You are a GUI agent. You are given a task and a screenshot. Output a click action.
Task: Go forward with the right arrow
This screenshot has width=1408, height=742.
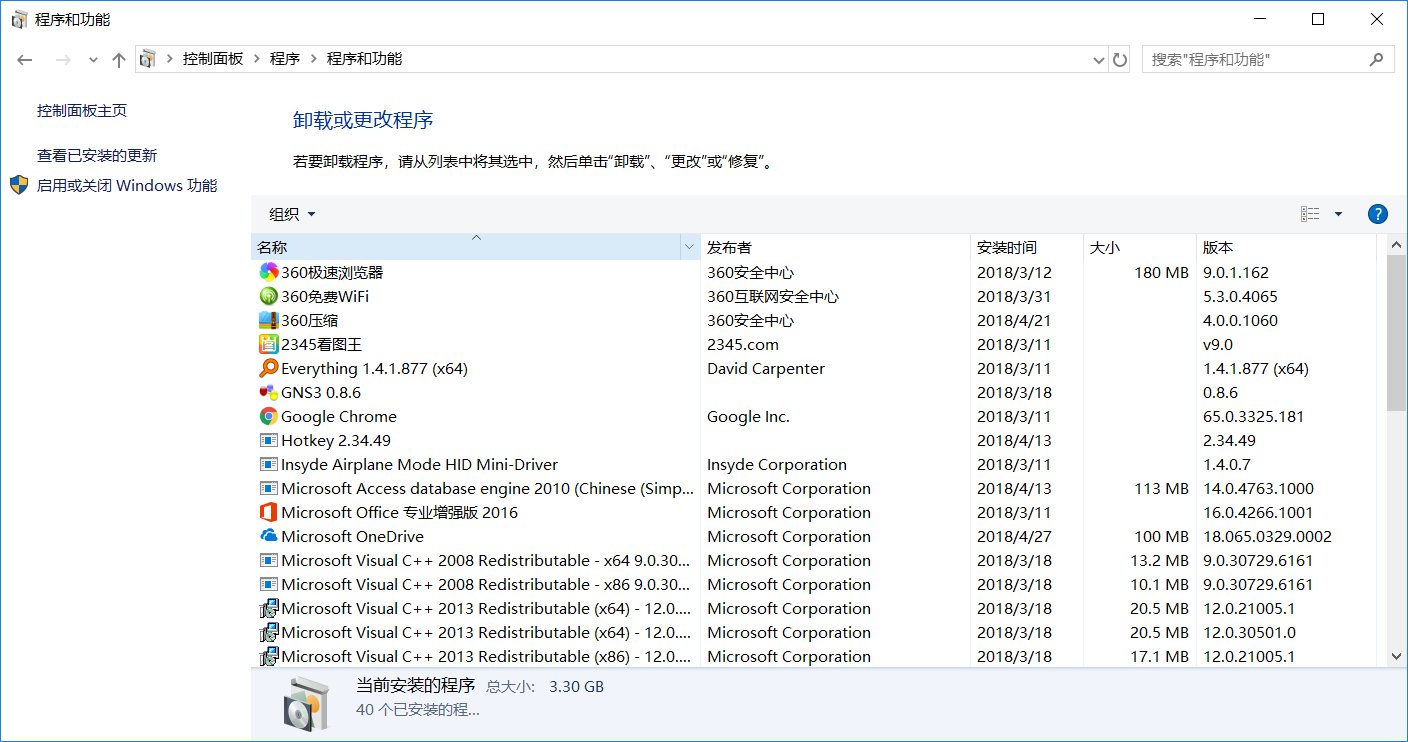pos(62,60)
